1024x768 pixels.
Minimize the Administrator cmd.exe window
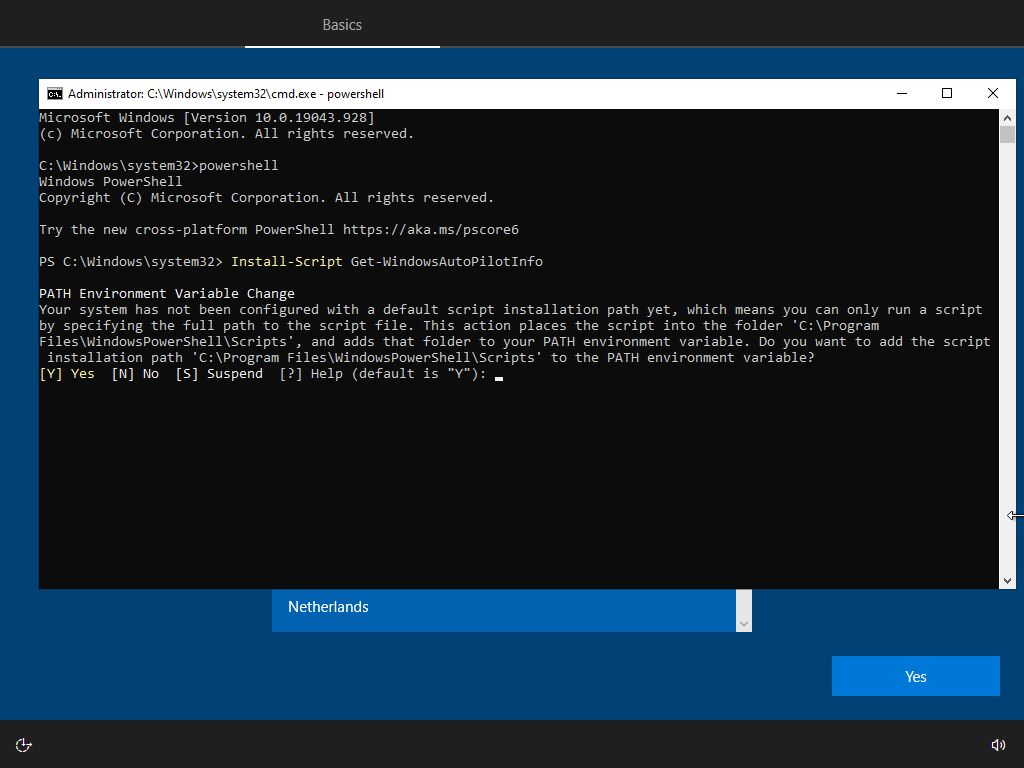pos(902,94)
